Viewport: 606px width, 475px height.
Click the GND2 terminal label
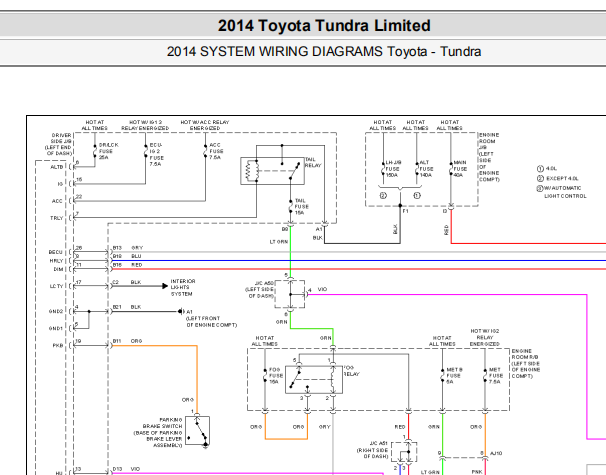coord(56,312)
